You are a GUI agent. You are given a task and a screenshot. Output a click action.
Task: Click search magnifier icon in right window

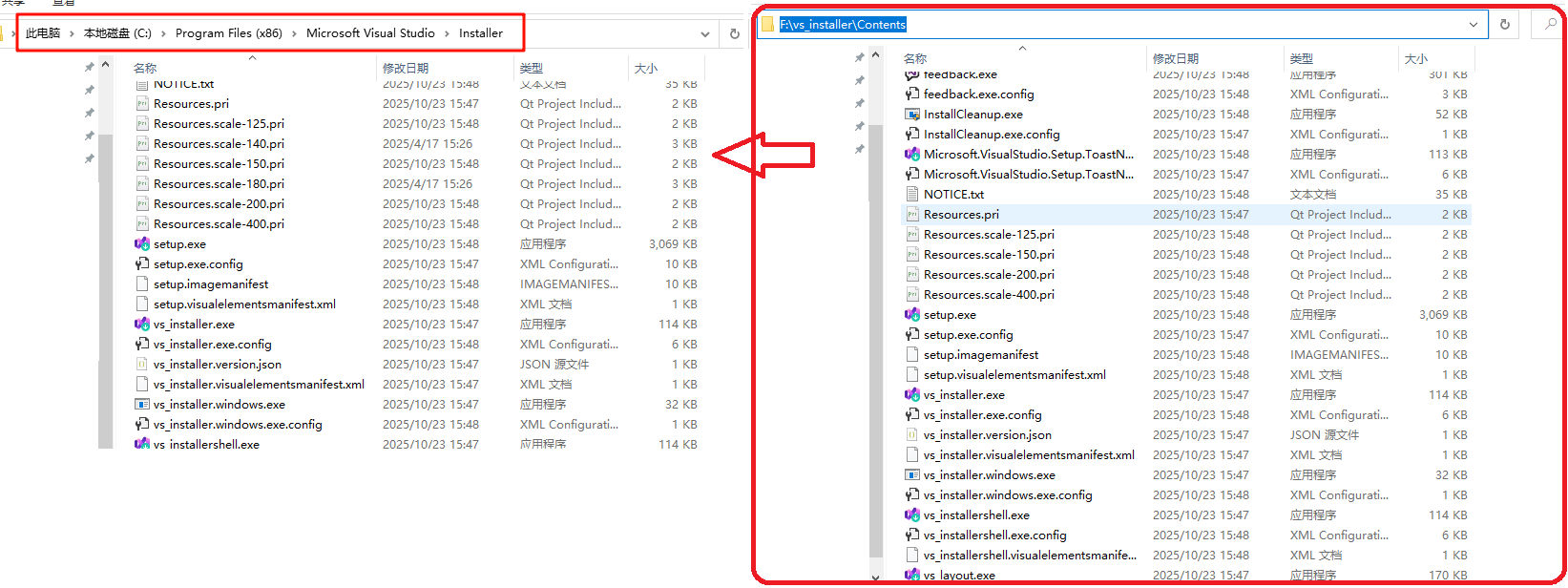point(1550,24)
